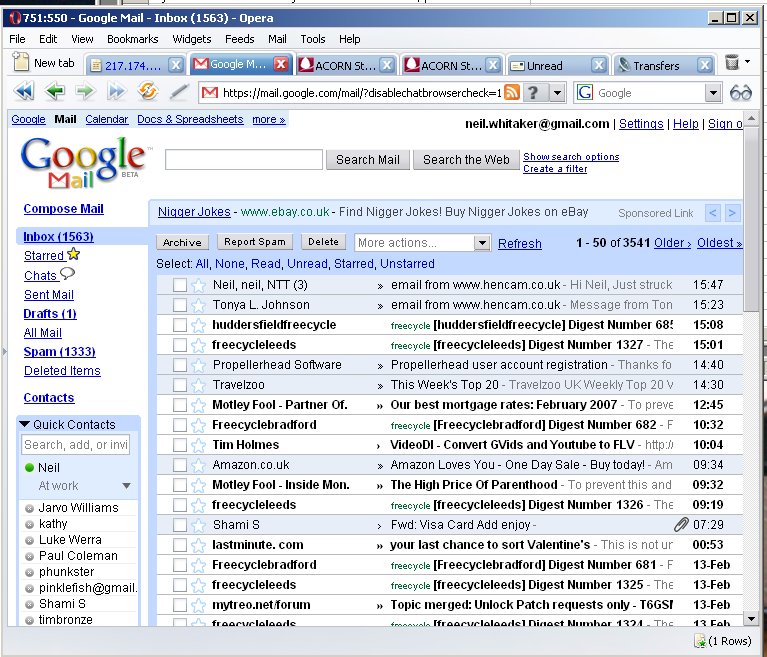
Task: Go forward with the green right arrow
Action: (x=85, y=91)
